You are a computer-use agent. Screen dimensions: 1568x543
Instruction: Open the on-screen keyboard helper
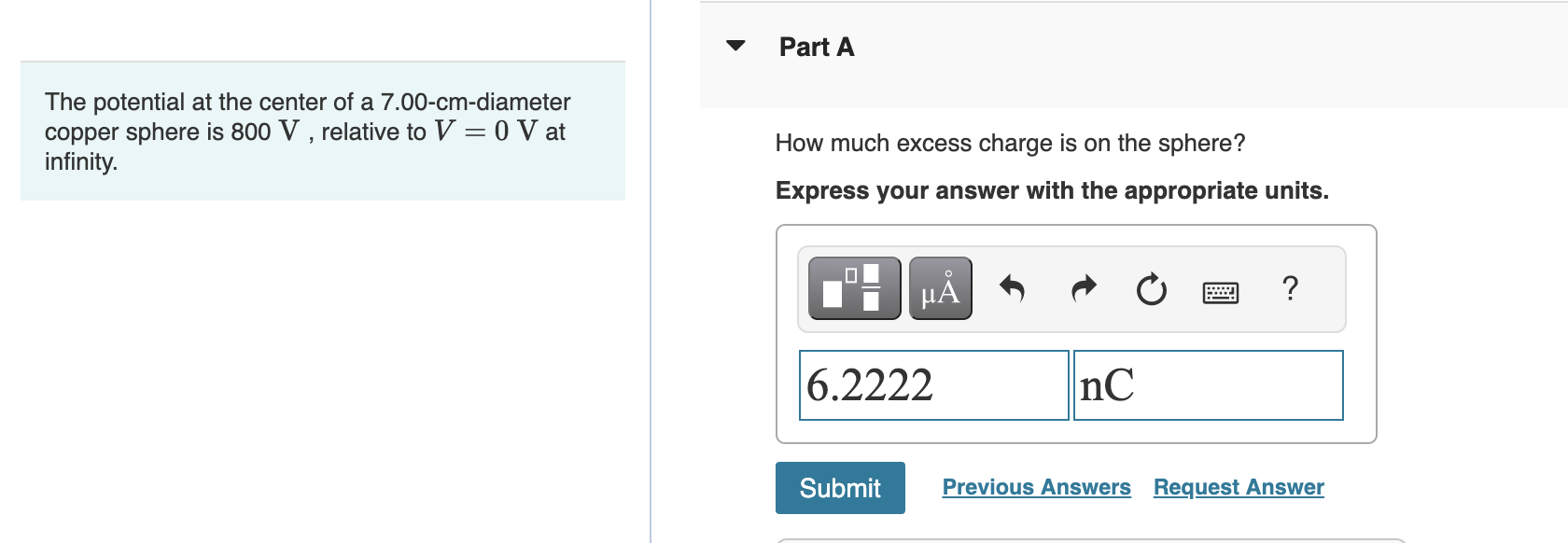point(1220,291)
